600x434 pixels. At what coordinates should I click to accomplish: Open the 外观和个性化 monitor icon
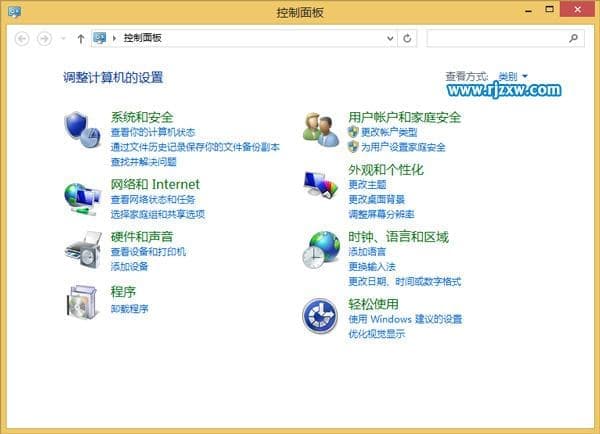point(321,184)
